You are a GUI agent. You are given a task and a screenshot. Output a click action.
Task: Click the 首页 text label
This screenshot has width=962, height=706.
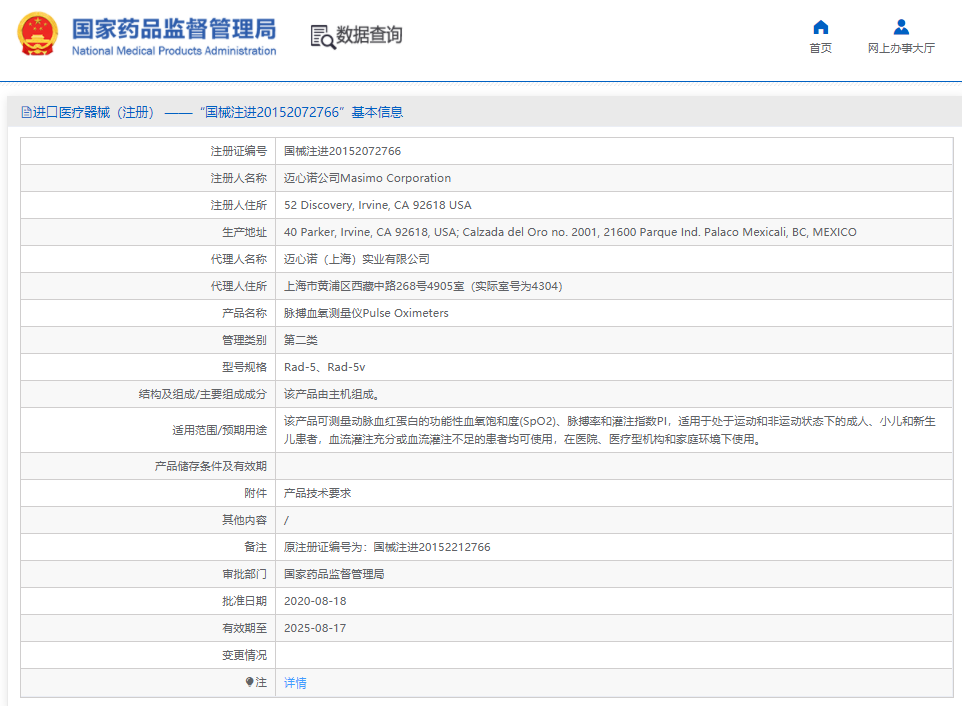point(820,48)
